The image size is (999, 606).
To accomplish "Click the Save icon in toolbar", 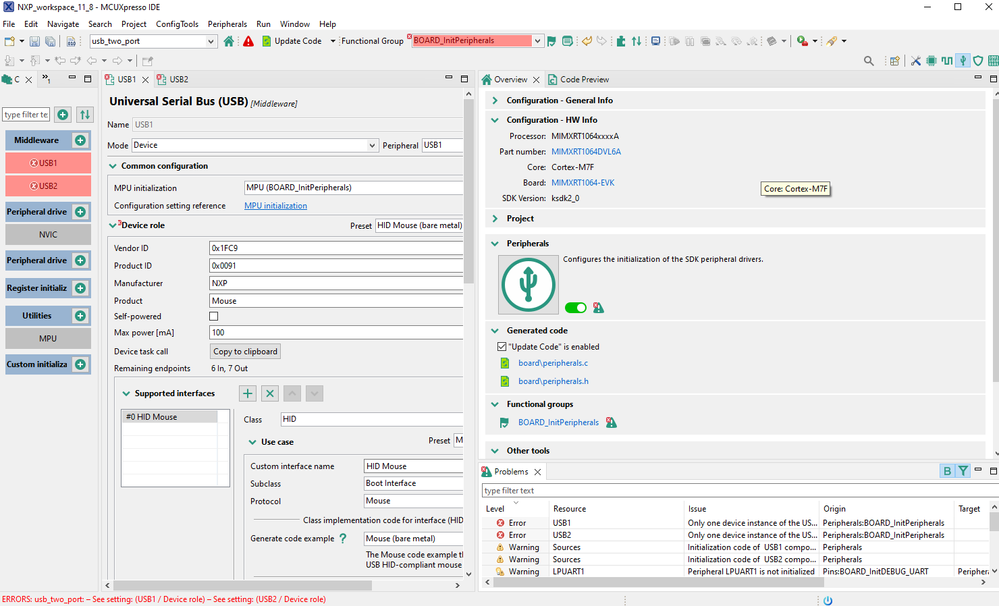I will (x=34, y=41).
